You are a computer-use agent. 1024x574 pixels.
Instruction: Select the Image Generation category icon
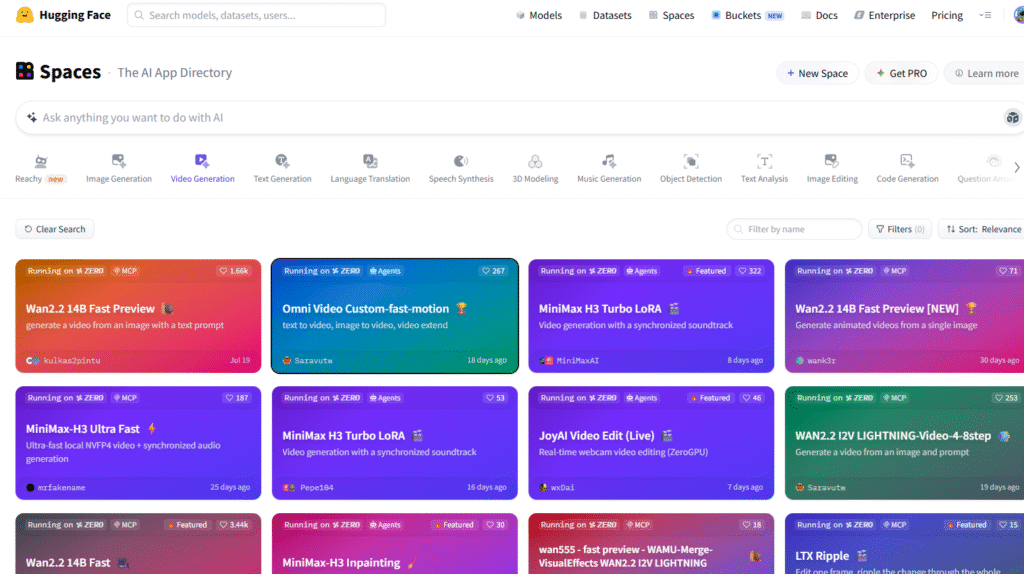118,161
